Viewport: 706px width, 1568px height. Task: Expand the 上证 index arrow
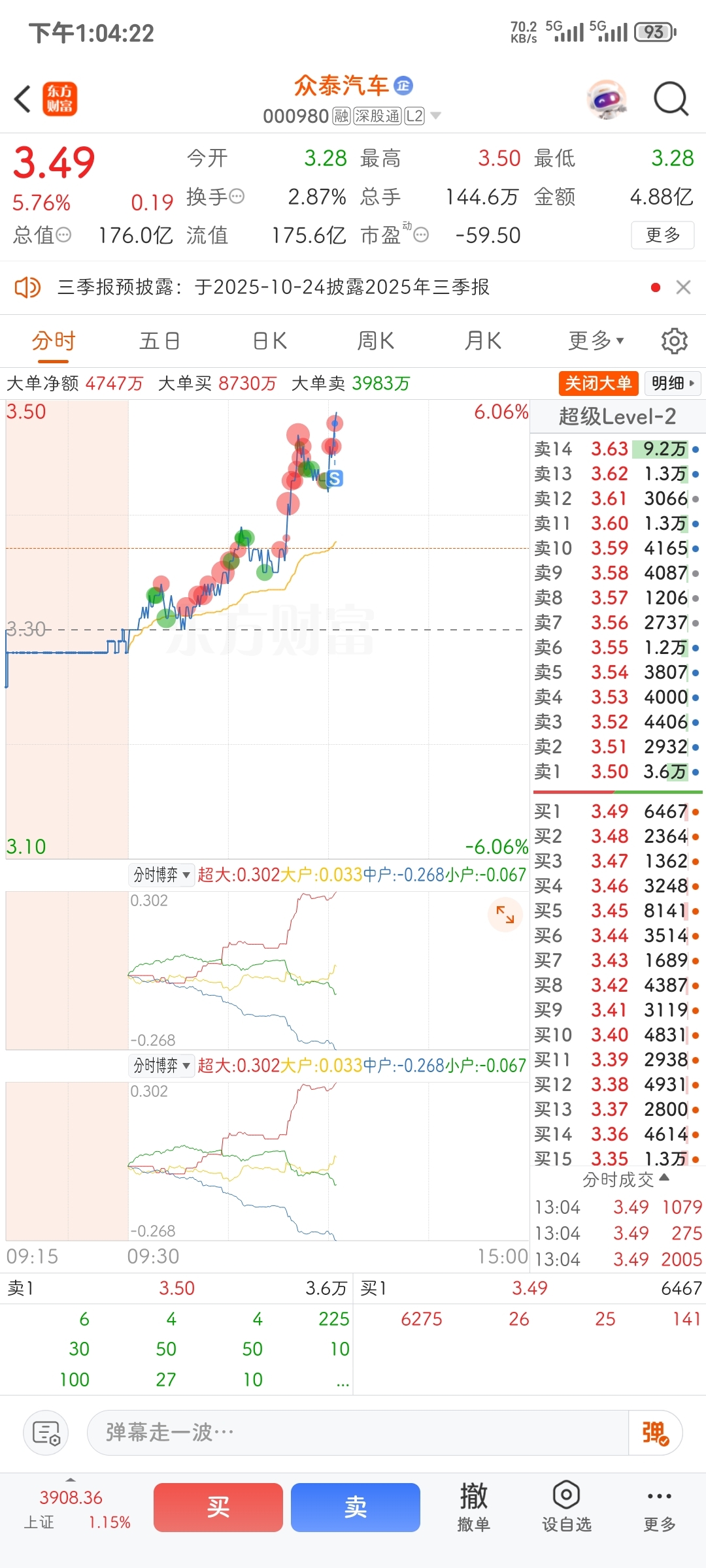[x=71, y=1480]
